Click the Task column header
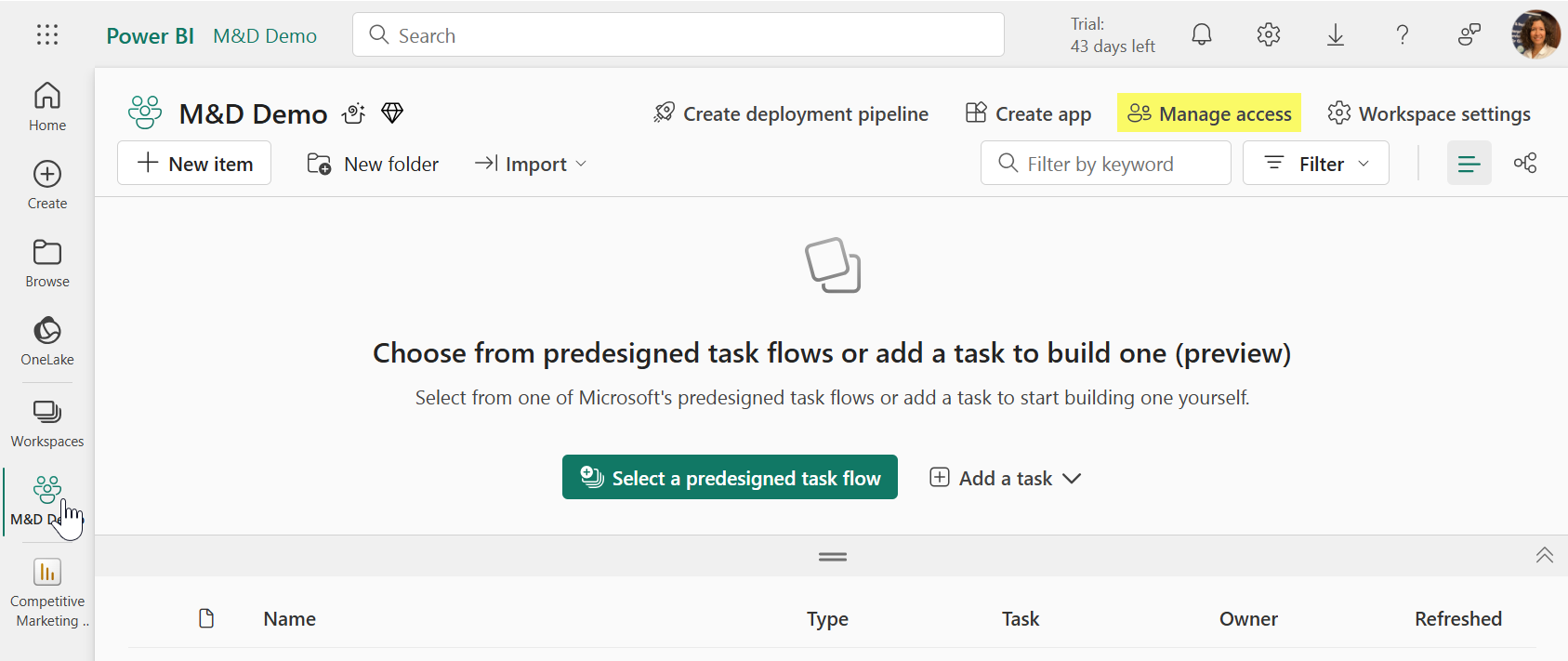 tap(1021, 618)
